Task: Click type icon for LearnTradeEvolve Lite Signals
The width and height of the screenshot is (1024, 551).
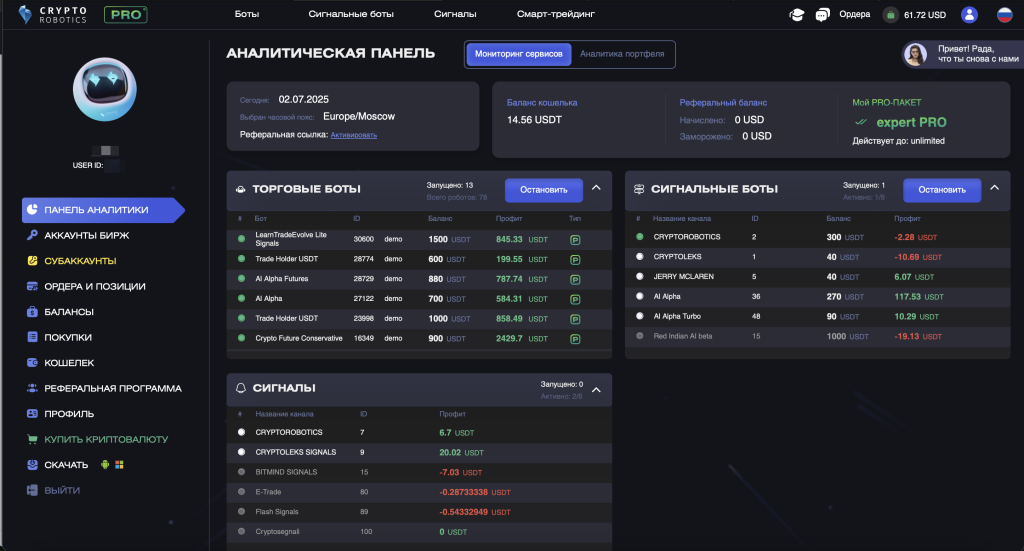Action: pyautogui.click(x=575, y=240)
